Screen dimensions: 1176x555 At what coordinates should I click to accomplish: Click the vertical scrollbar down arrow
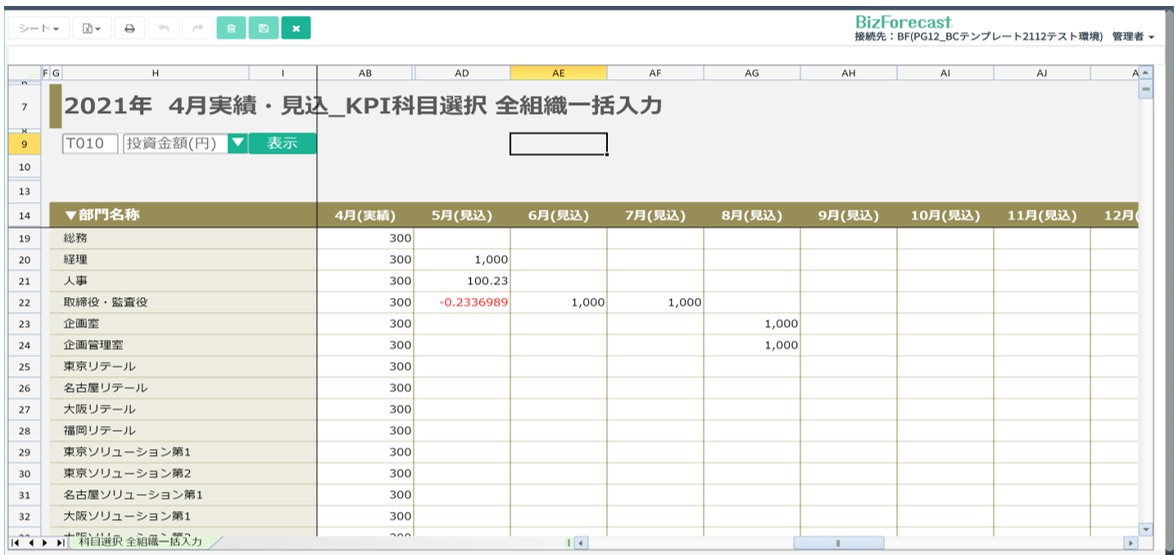[x=1146, y=528]
